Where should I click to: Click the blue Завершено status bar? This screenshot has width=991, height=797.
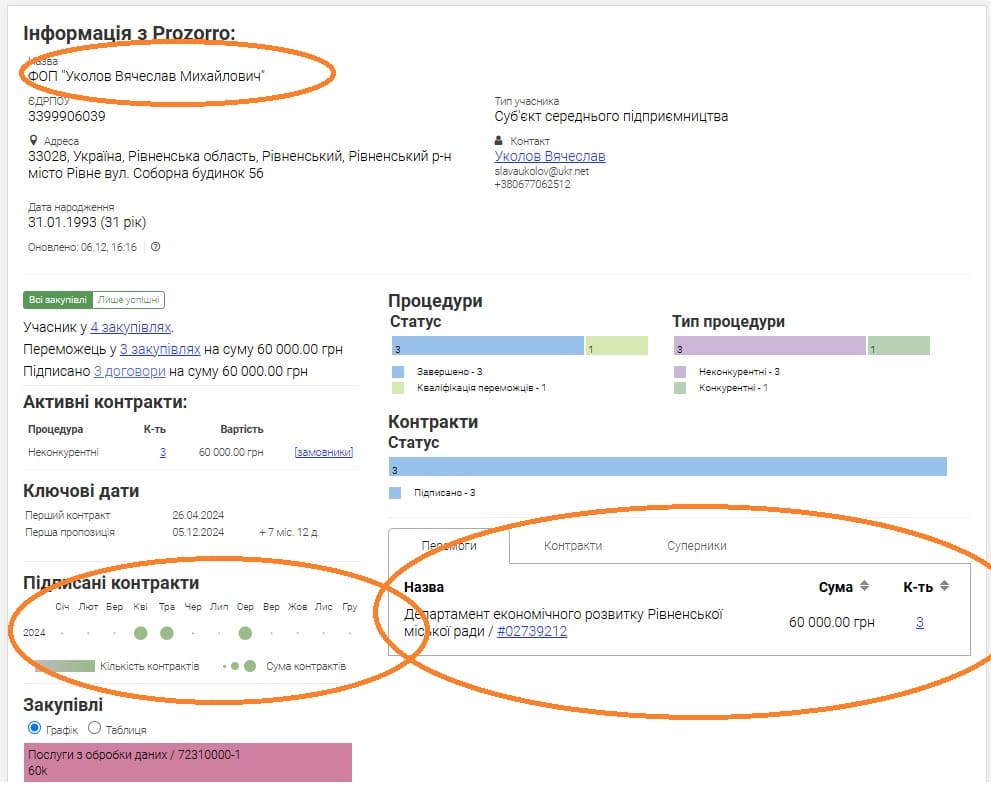(487, 346)
